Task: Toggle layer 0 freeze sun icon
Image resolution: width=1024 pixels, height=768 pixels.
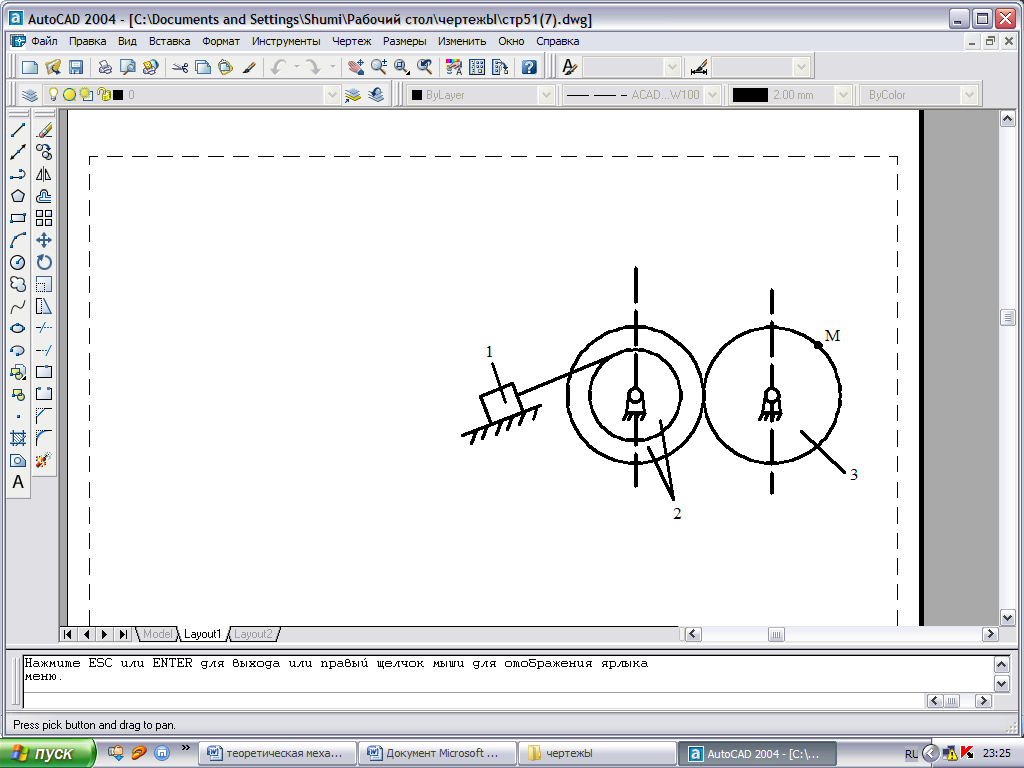Action: click(x=69, y=95)
